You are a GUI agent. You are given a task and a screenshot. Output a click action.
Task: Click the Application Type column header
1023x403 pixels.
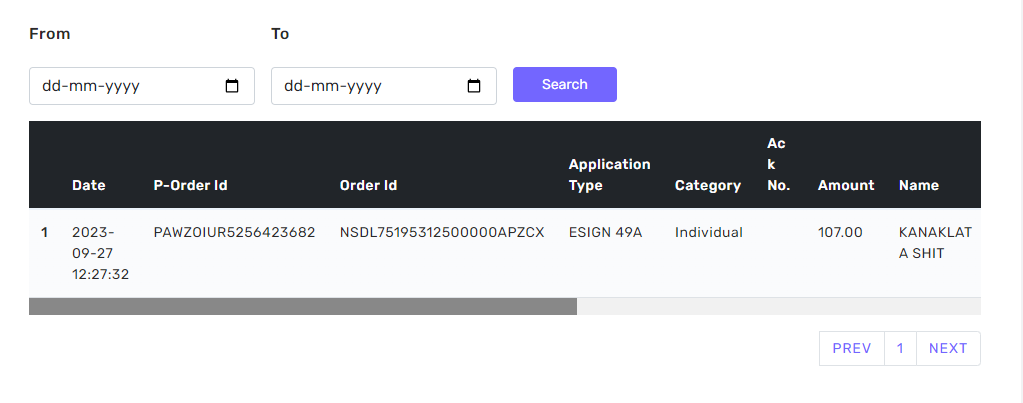pos(609,174)
